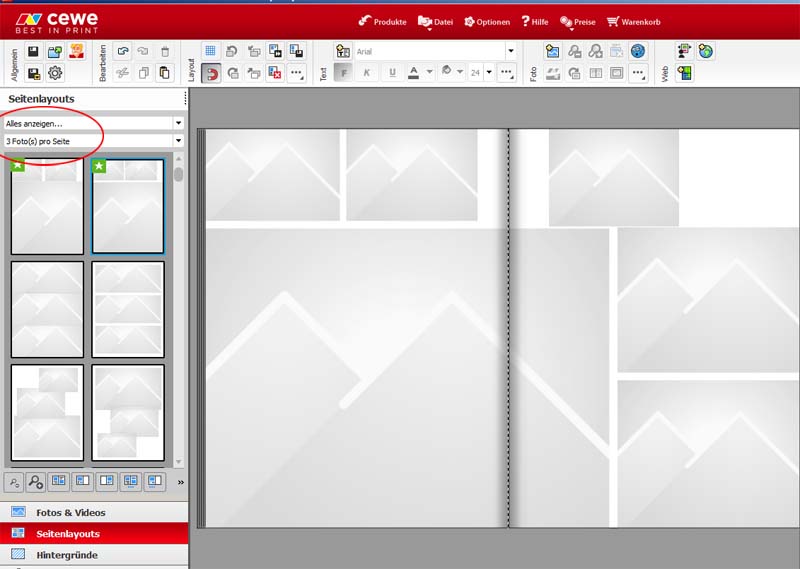
Task: Click the add photo icon in Foto group
Action: click(552, 51)
